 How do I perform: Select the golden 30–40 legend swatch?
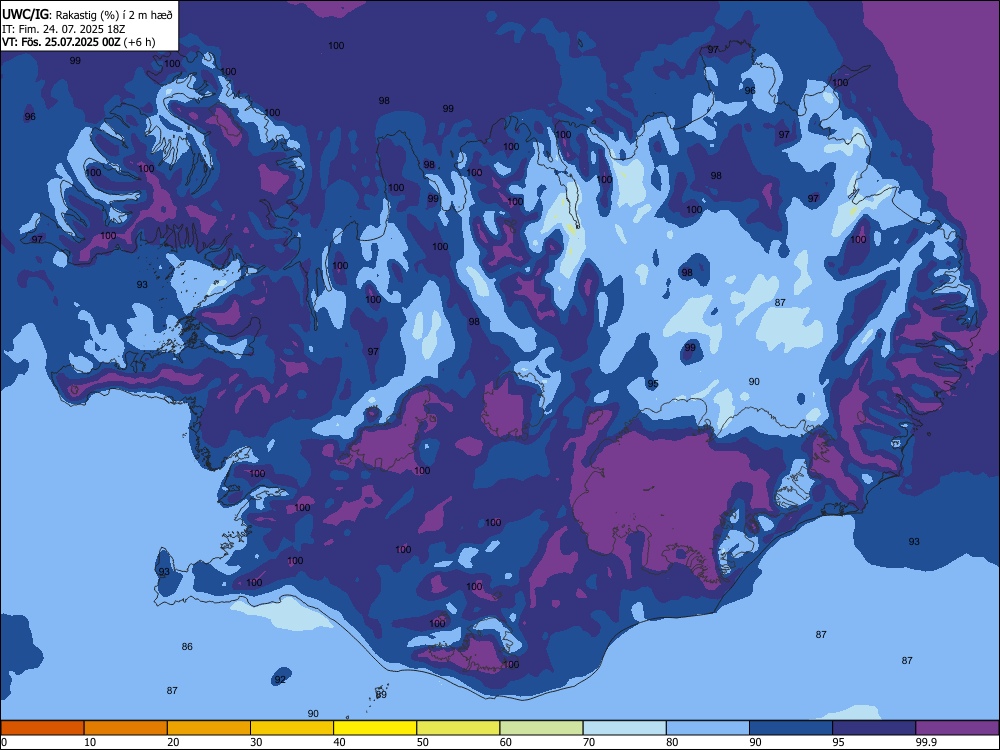tap(292, 728)
